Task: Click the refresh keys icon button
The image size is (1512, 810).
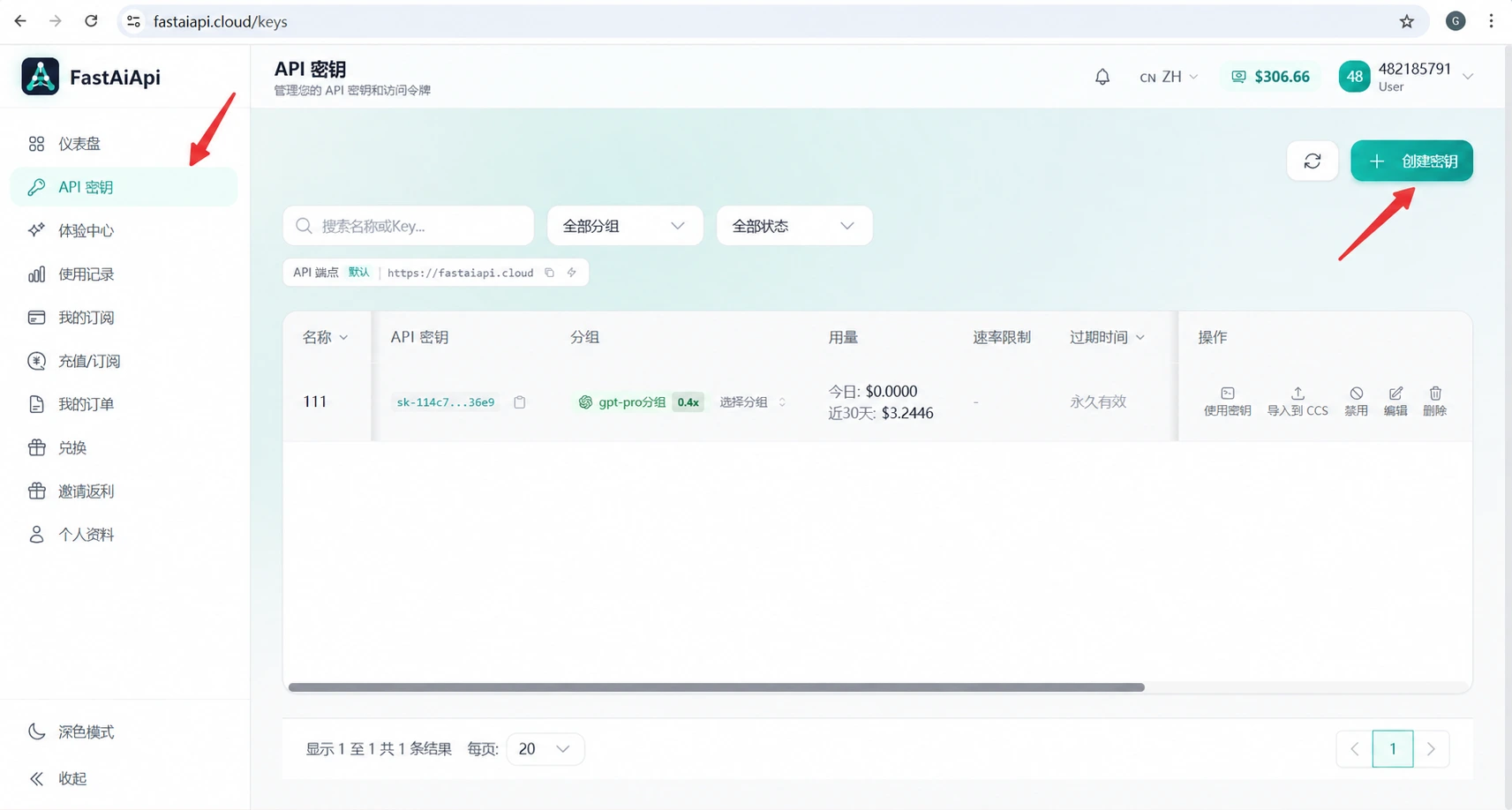Action: click(x=1313, y=161)
